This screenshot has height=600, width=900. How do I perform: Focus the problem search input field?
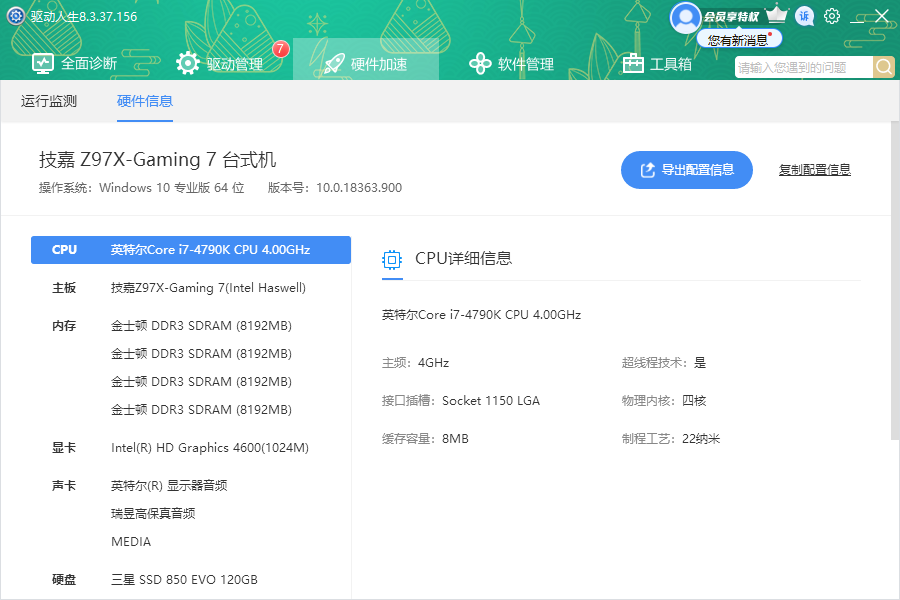804,67
